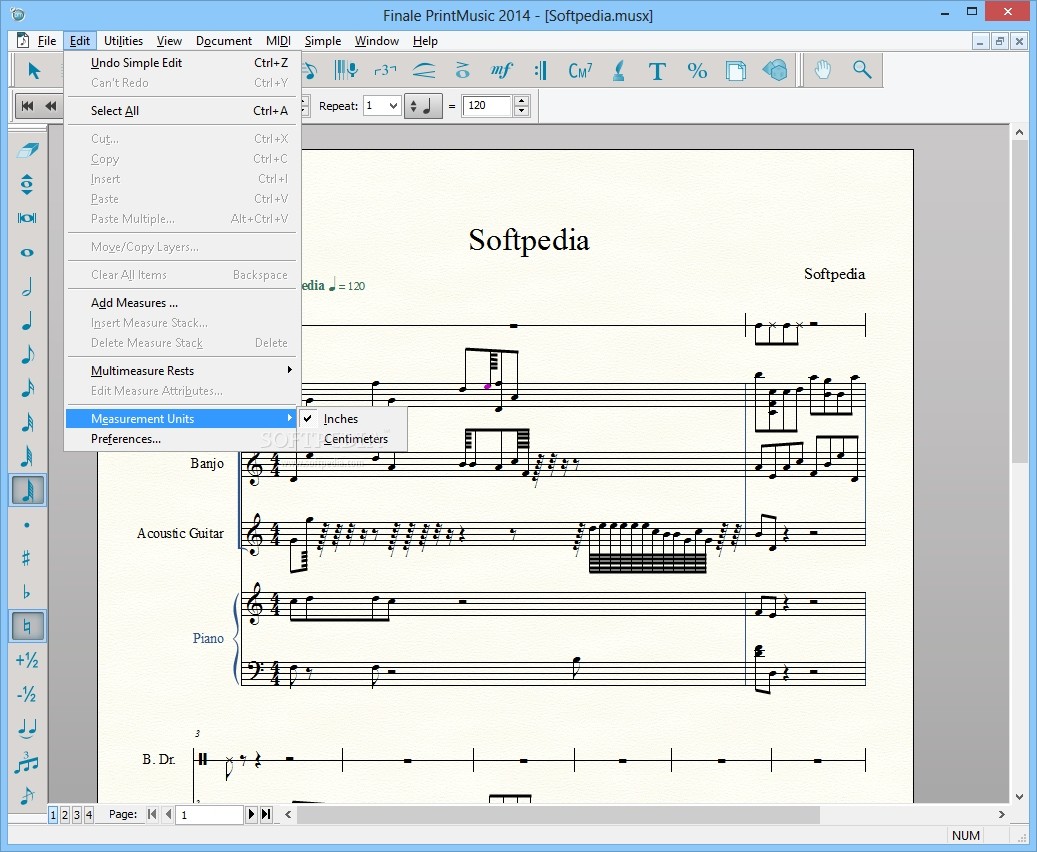Adjust the tempo value stepper arrows
Image resolution: width=1037 pixels, height=852 pixels.
(522, 106)
